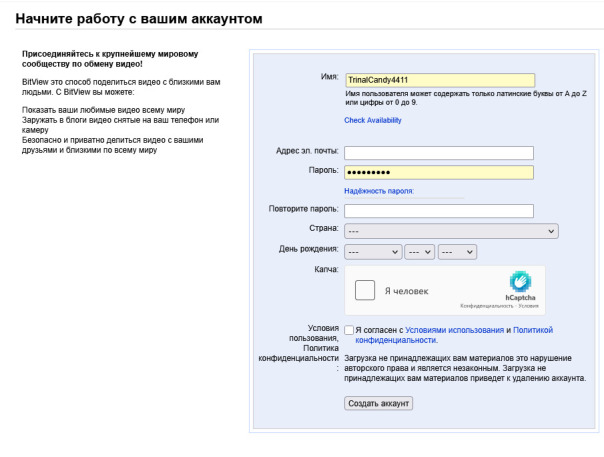The image size is (604, 457).
Task: Open the birthday year dropdown
Action: pyautogui.click(x=457, y=252)
